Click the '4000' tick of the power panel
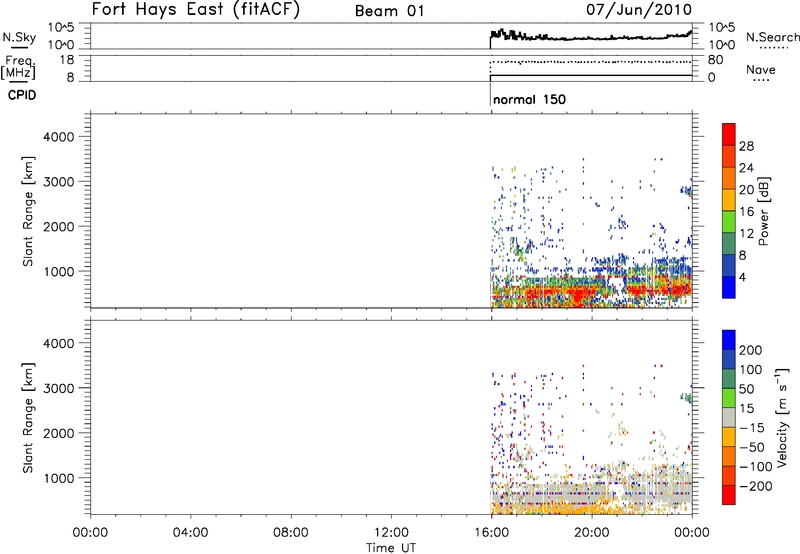The image size is (800, 554). tap(59, 137)
